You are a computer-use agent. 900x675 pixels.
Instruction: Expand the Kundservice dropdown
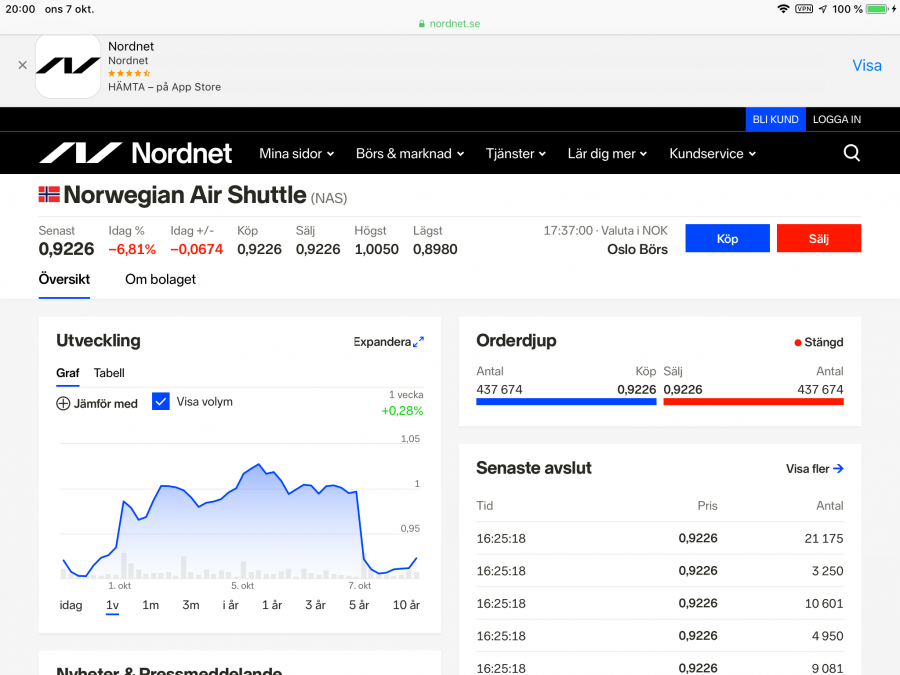point(712,154)
